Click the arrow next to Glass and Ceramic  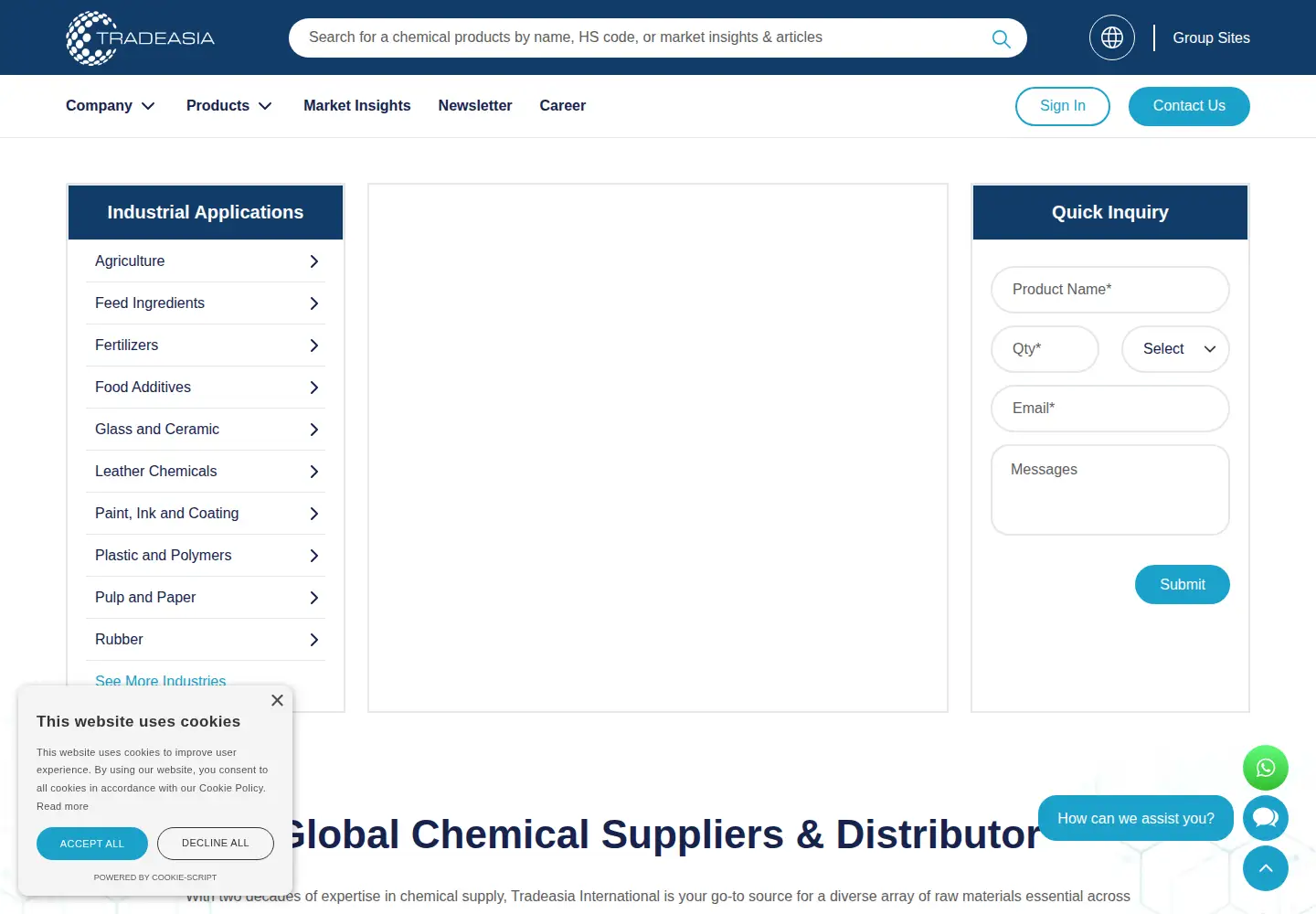coord(313,430)
